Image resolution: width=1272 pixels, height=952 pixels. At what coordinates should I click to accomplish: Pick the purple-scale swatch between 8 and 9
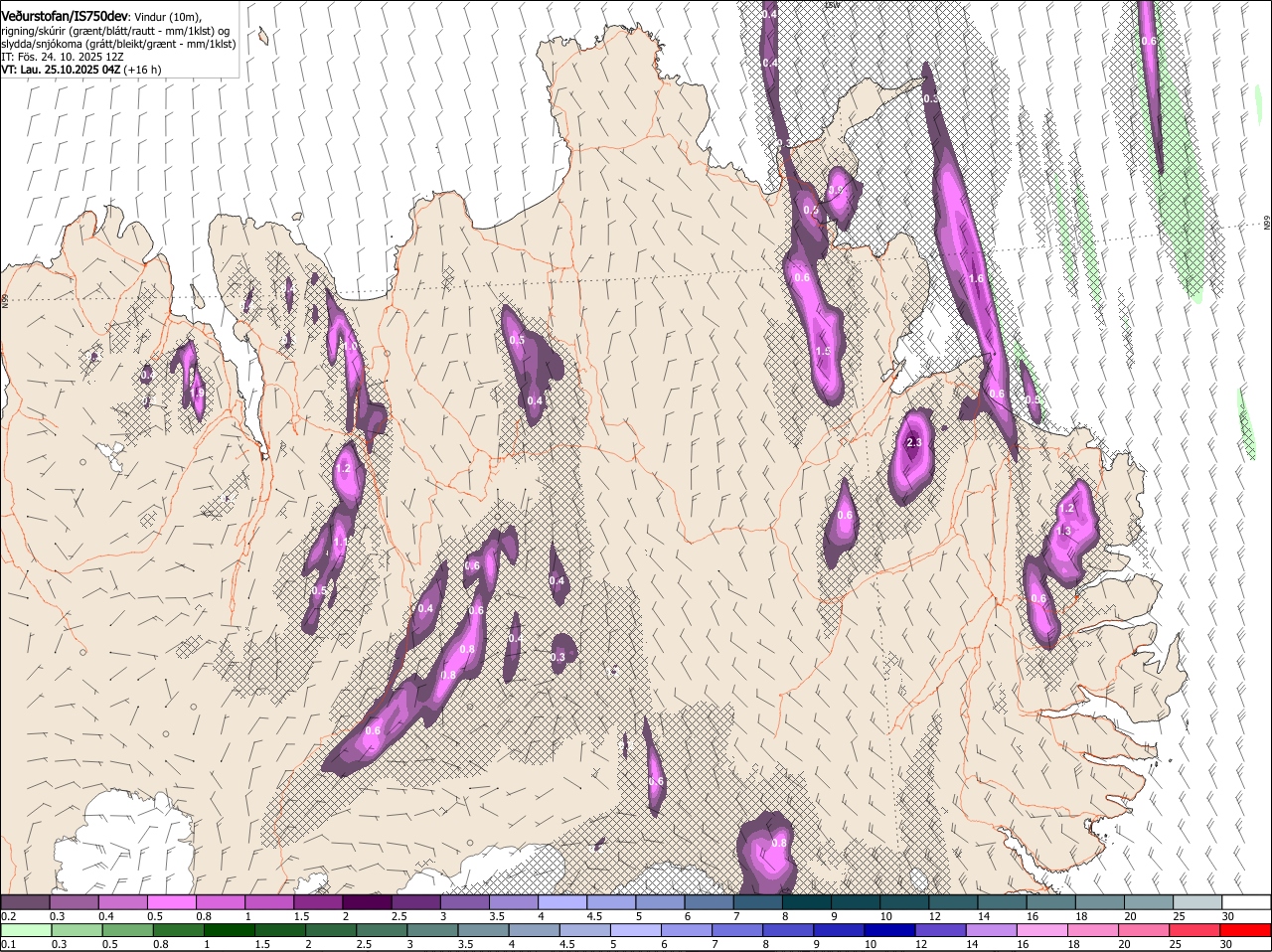click(x=806, y=901)
